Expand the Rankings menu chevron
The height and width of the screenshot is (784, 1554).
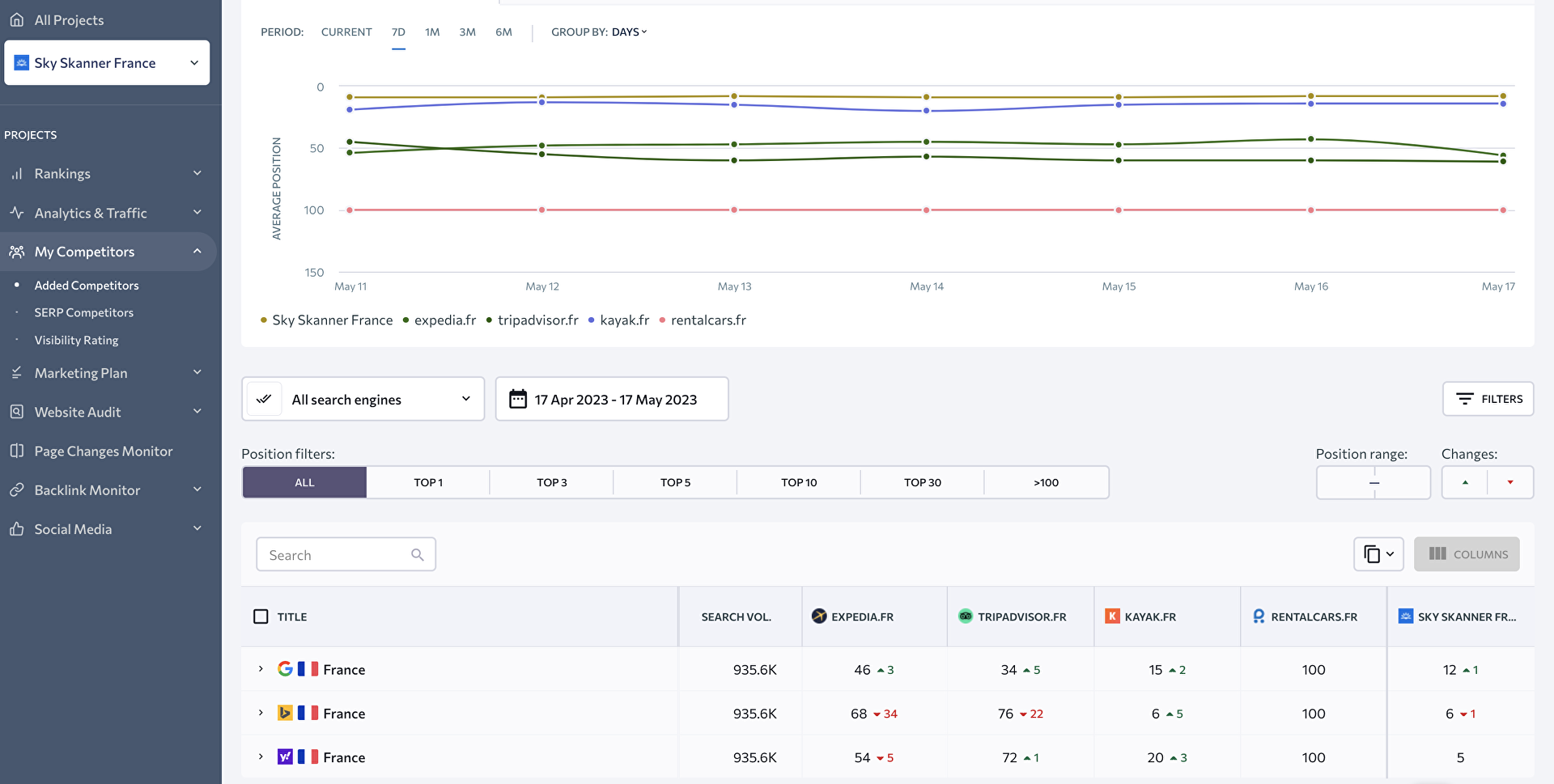197,173
